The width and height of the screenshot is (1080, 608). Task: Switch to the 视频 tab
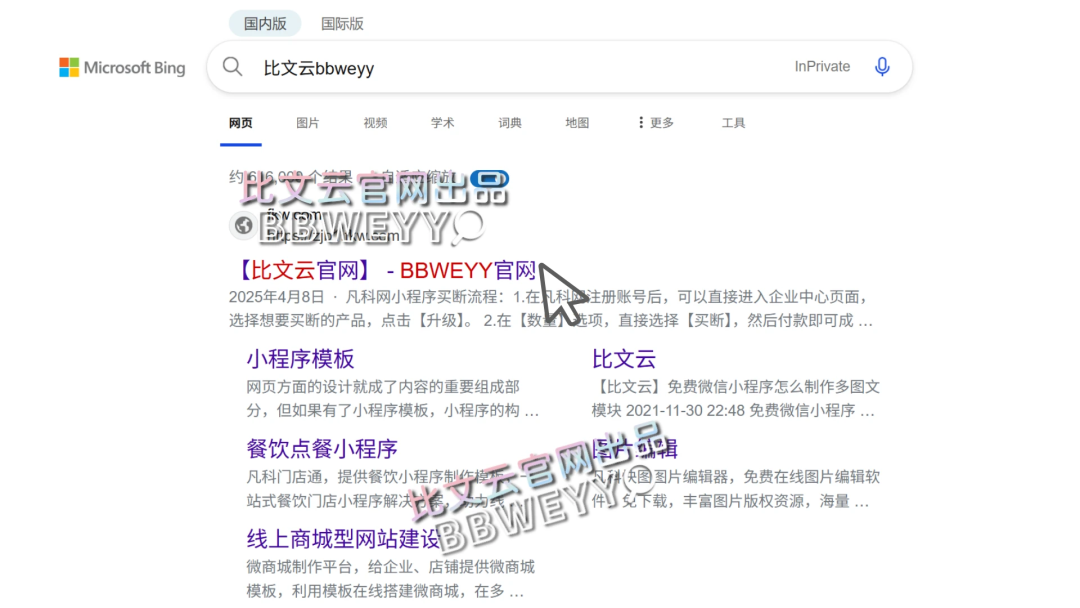375,122
